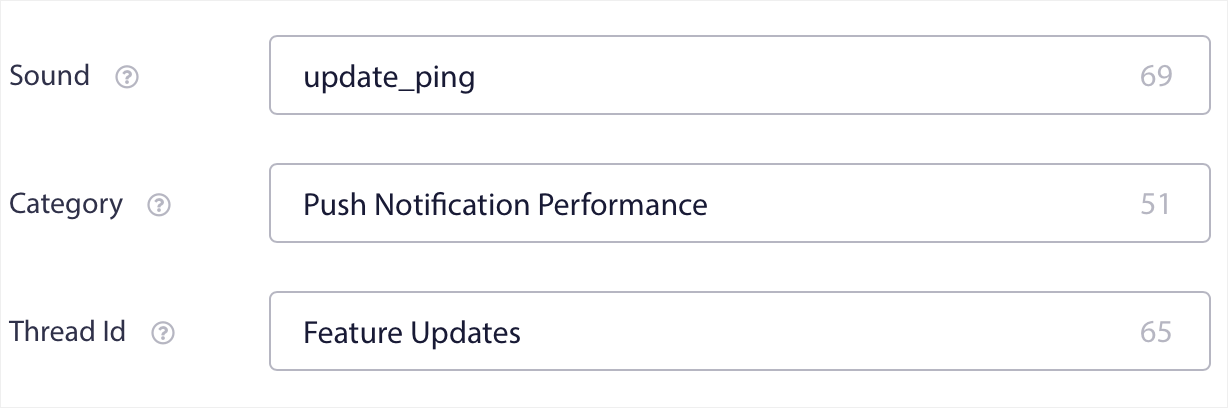Click the word Feature in Thread Id

pos(353,332)
